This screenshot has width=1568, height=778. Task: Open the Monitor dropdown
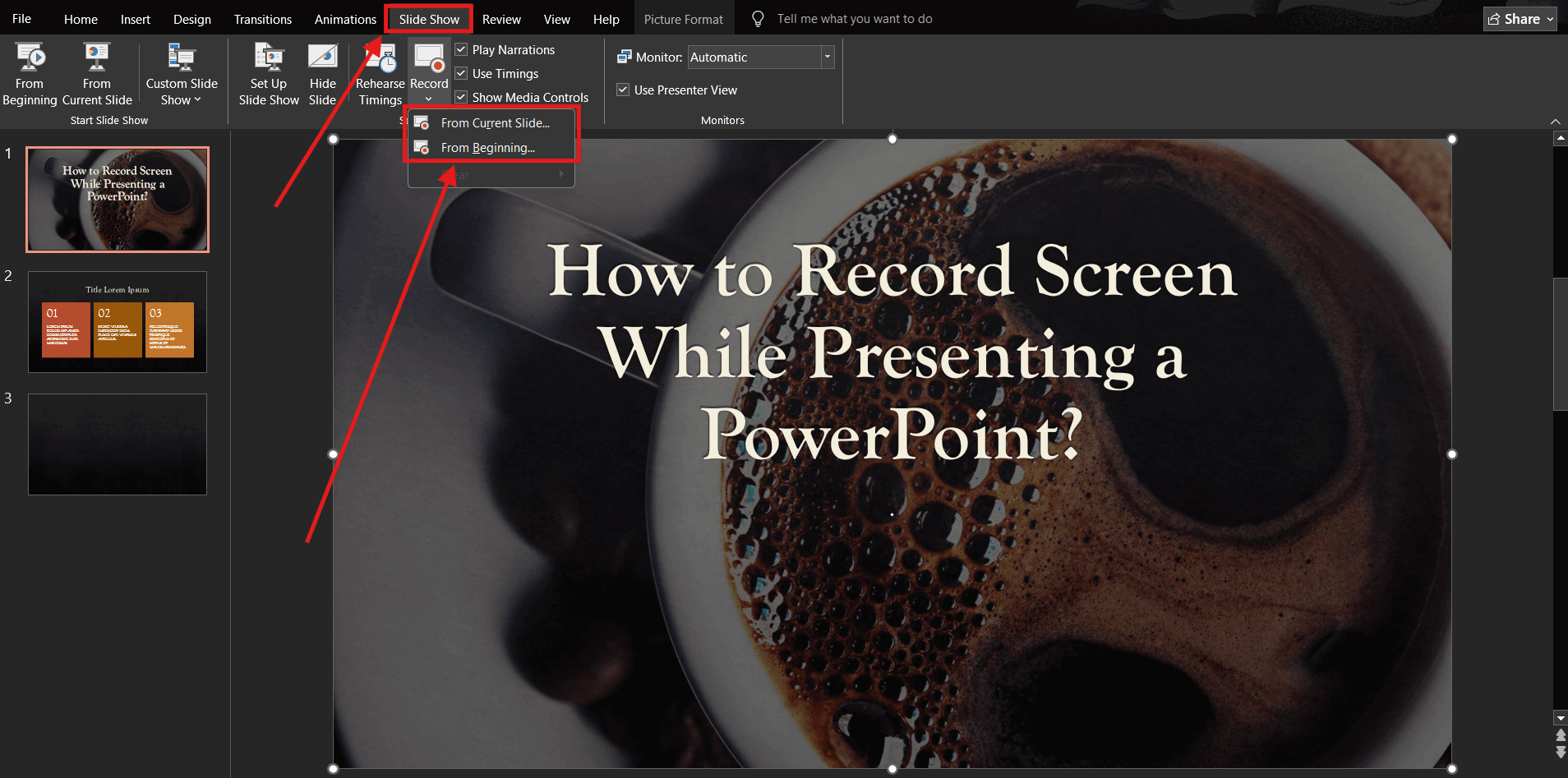[828, 57]
